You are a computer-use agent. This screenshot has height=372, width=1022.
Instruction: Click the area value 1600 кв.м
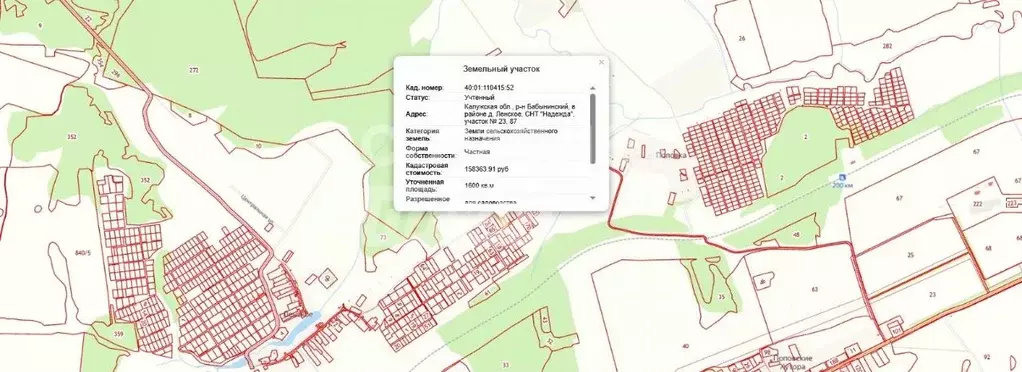point(480,186)
